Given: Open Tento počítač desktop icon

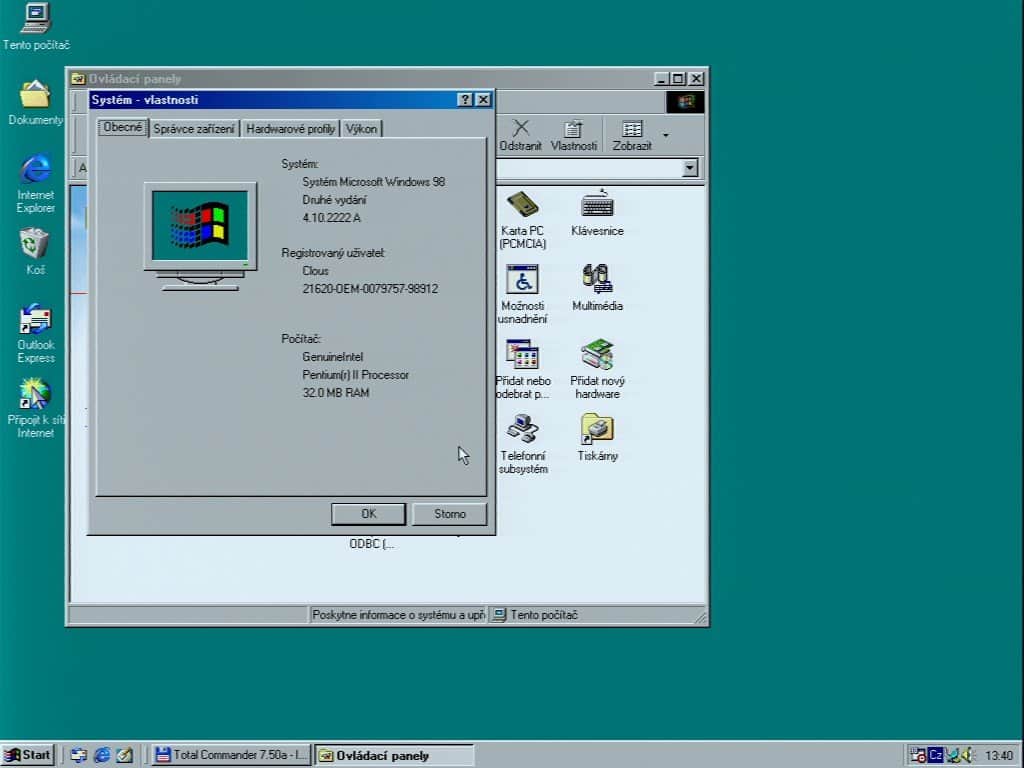Looking at the screenshot, I should point(36,26).
